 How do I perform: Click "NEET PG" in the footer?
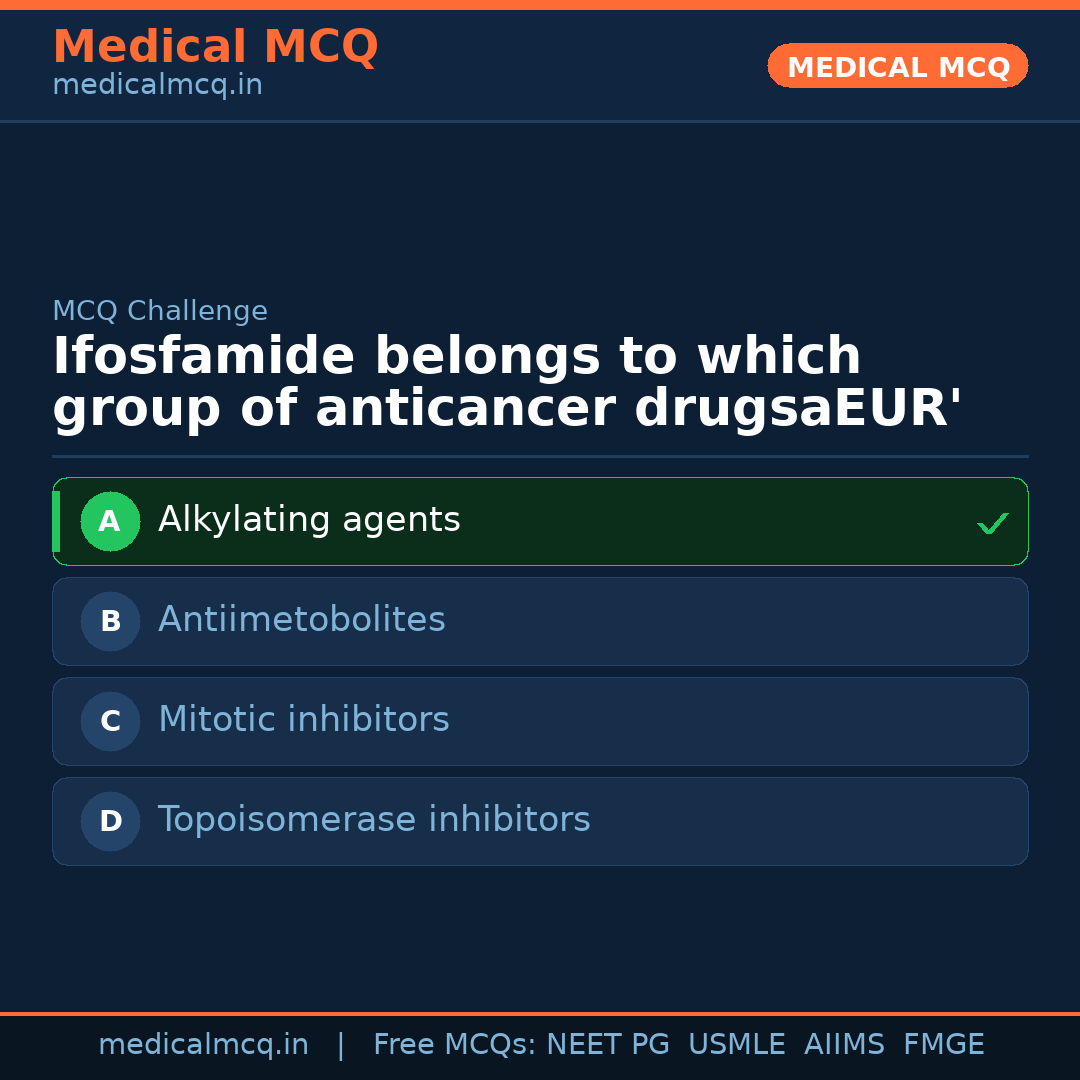608,1045
